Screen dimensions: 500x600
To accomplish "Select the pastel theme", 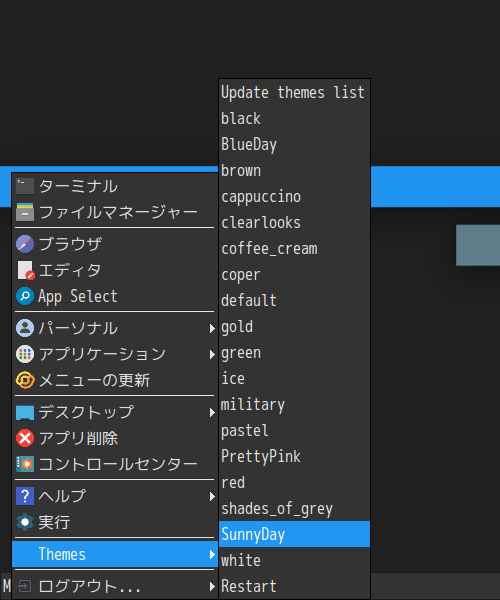I will [294, 431].
